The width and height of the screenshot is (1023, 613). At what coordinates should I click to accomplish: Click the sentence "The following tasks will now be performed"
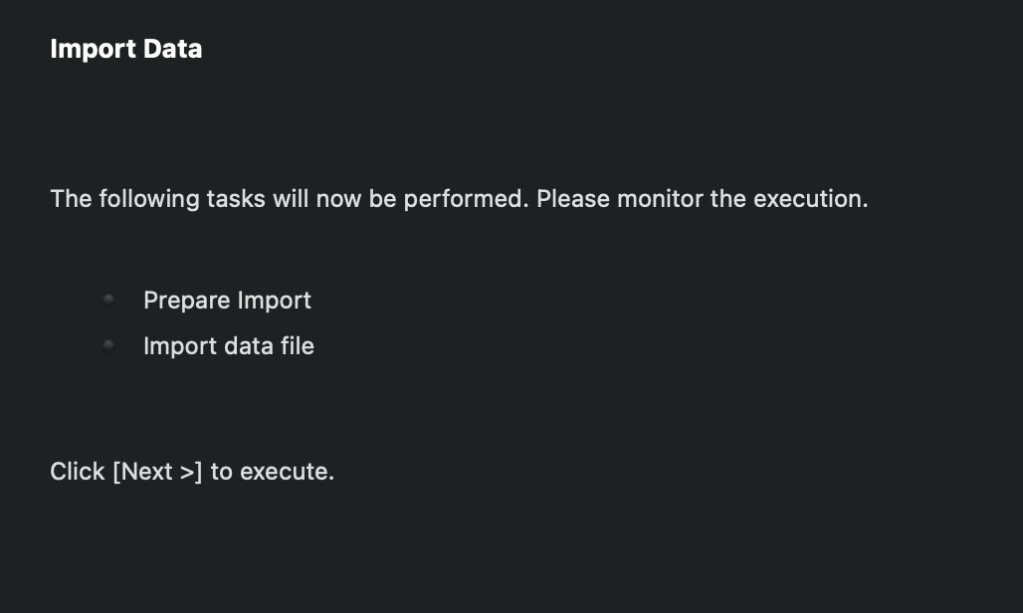coord(288,199)
